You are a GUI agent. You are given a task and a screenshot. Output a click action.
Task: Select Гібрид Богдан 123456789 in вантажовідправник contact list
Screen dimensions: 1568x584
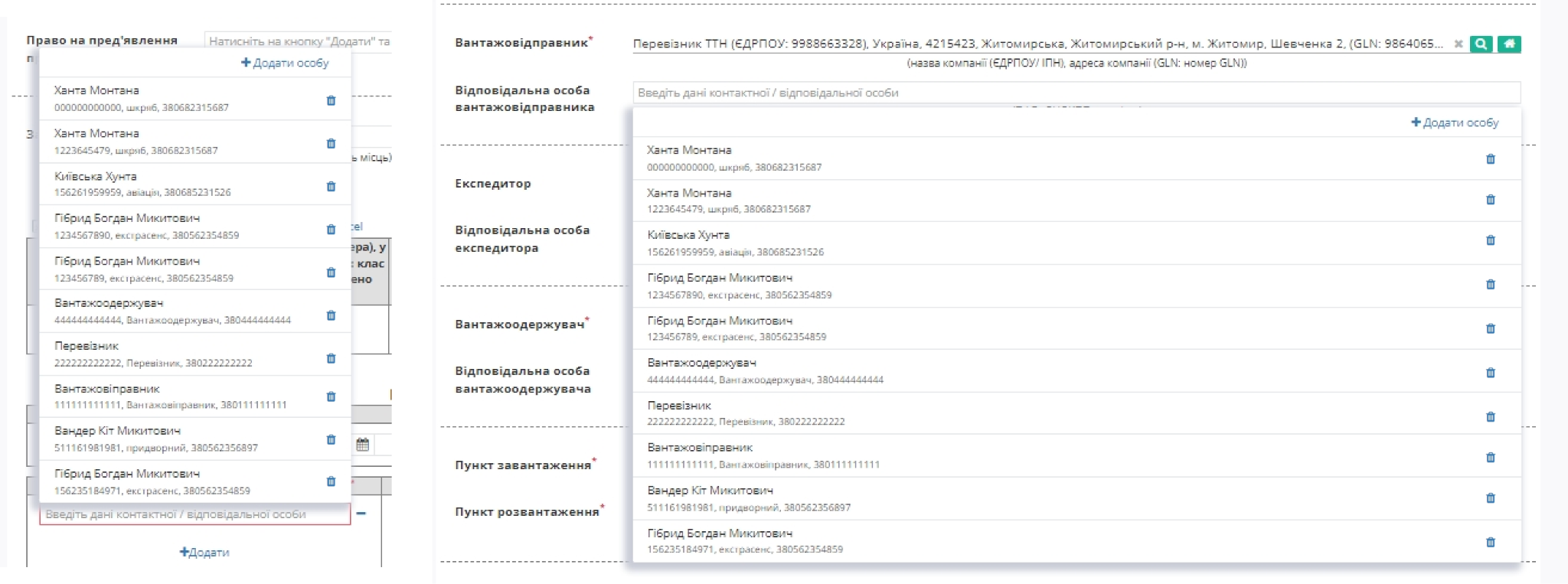(x=1077, y=328)
